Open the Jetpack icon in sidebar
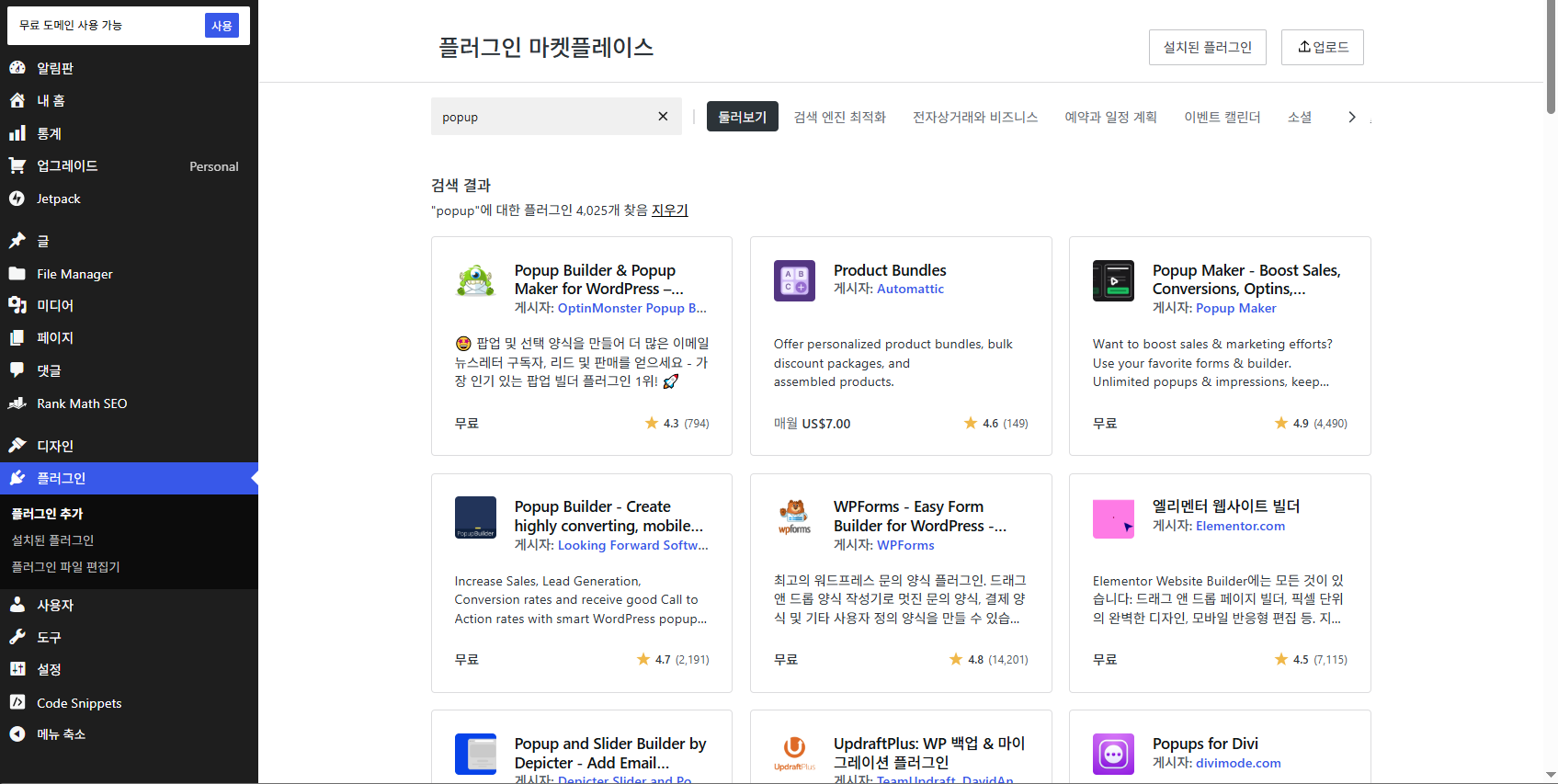This screenshot has width=1558, height=784. click(17, 199)
